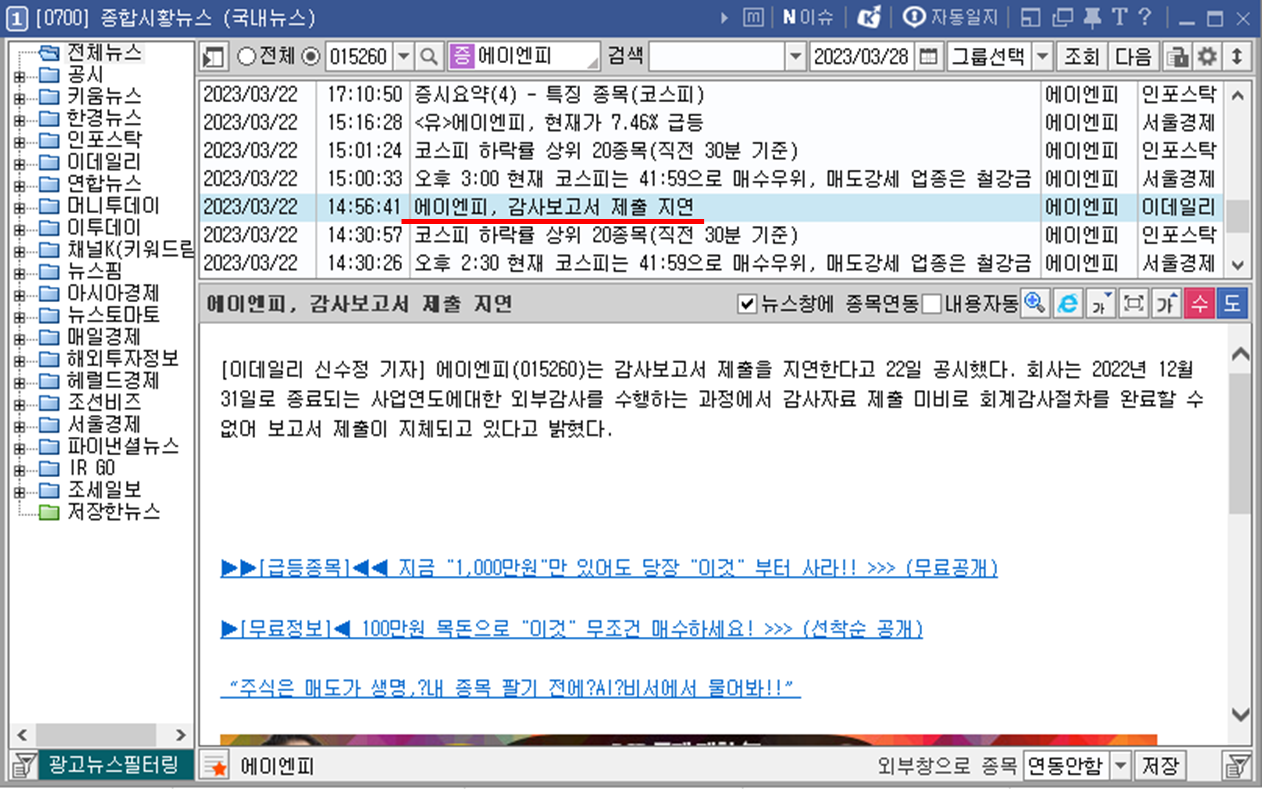This screenshot has width=1262, height=789.
Task: Click the 검색 search input field
Action: click(717, 56)
